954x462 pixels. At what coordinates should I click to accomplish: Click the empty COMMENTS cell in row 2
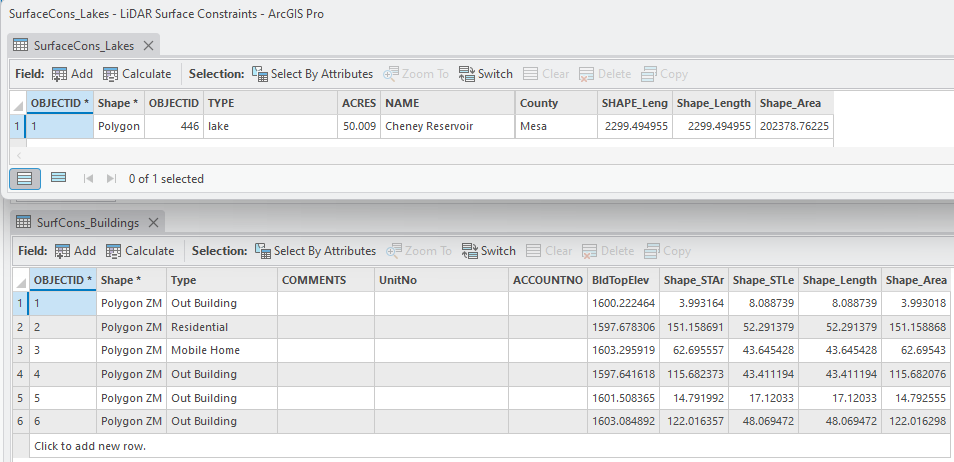(326, 327)
